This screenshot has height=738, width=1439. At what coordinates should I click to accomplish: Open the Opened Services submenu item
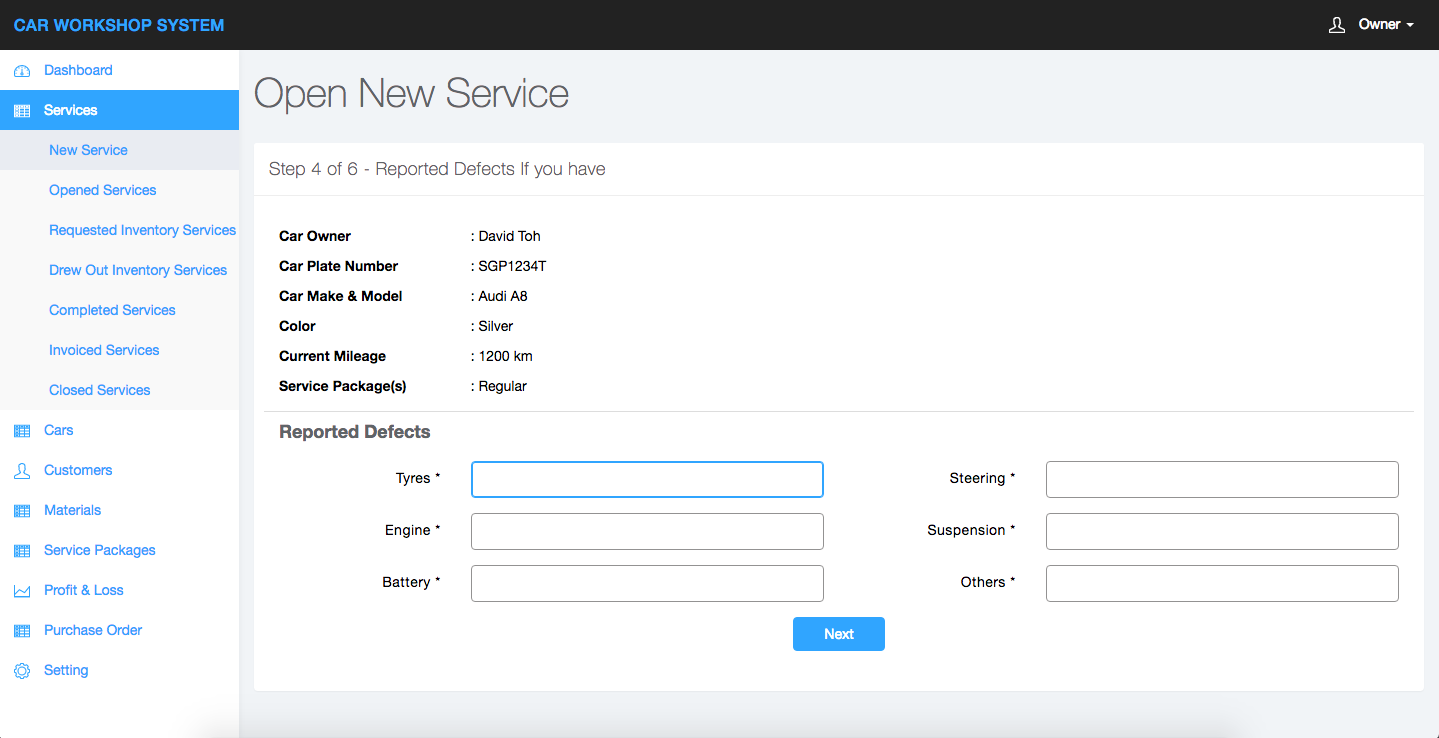(x=102, y=190)
